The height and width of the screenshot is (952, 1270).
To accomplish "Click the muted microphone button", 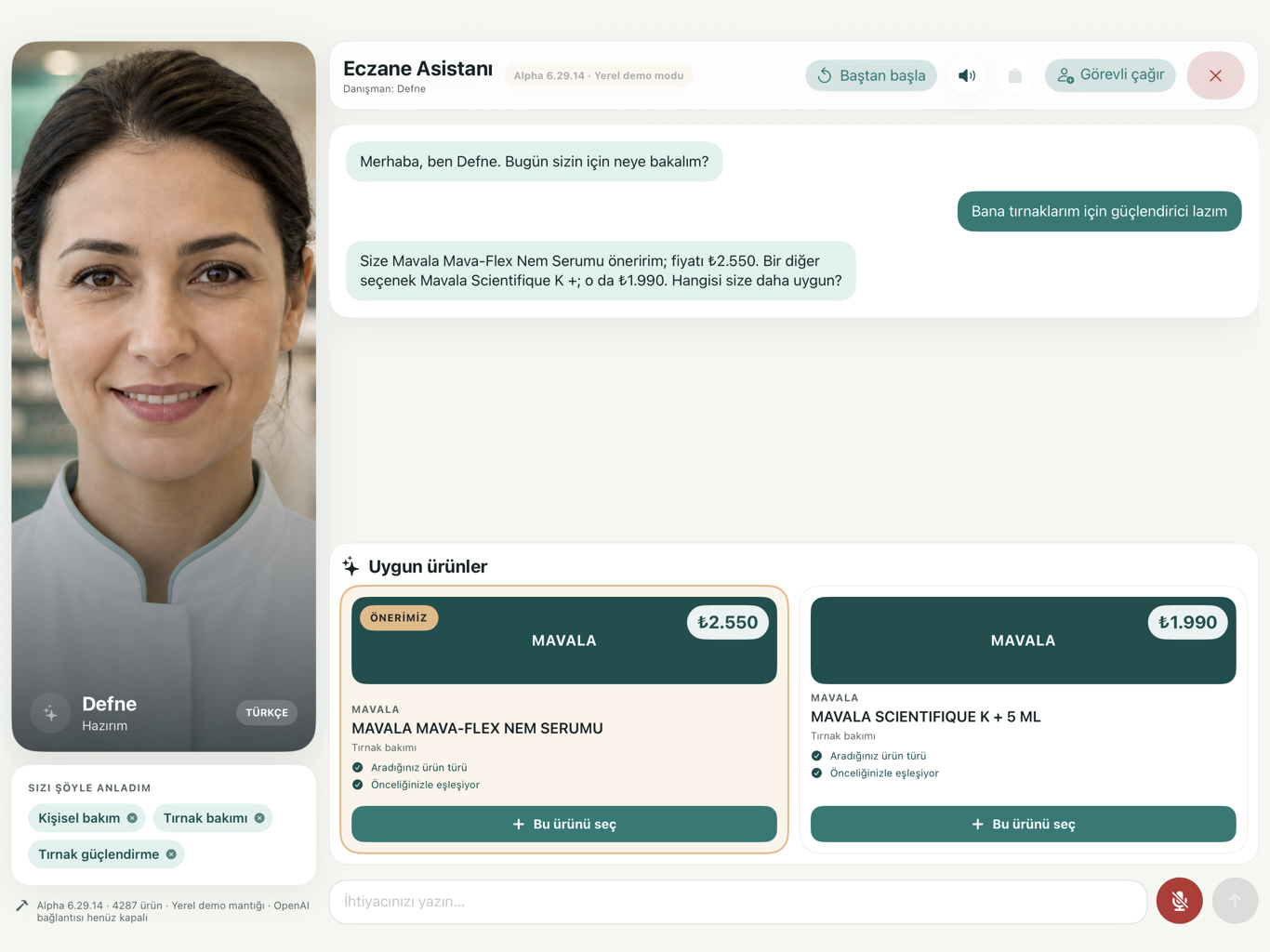I will tap(1179, 900).
